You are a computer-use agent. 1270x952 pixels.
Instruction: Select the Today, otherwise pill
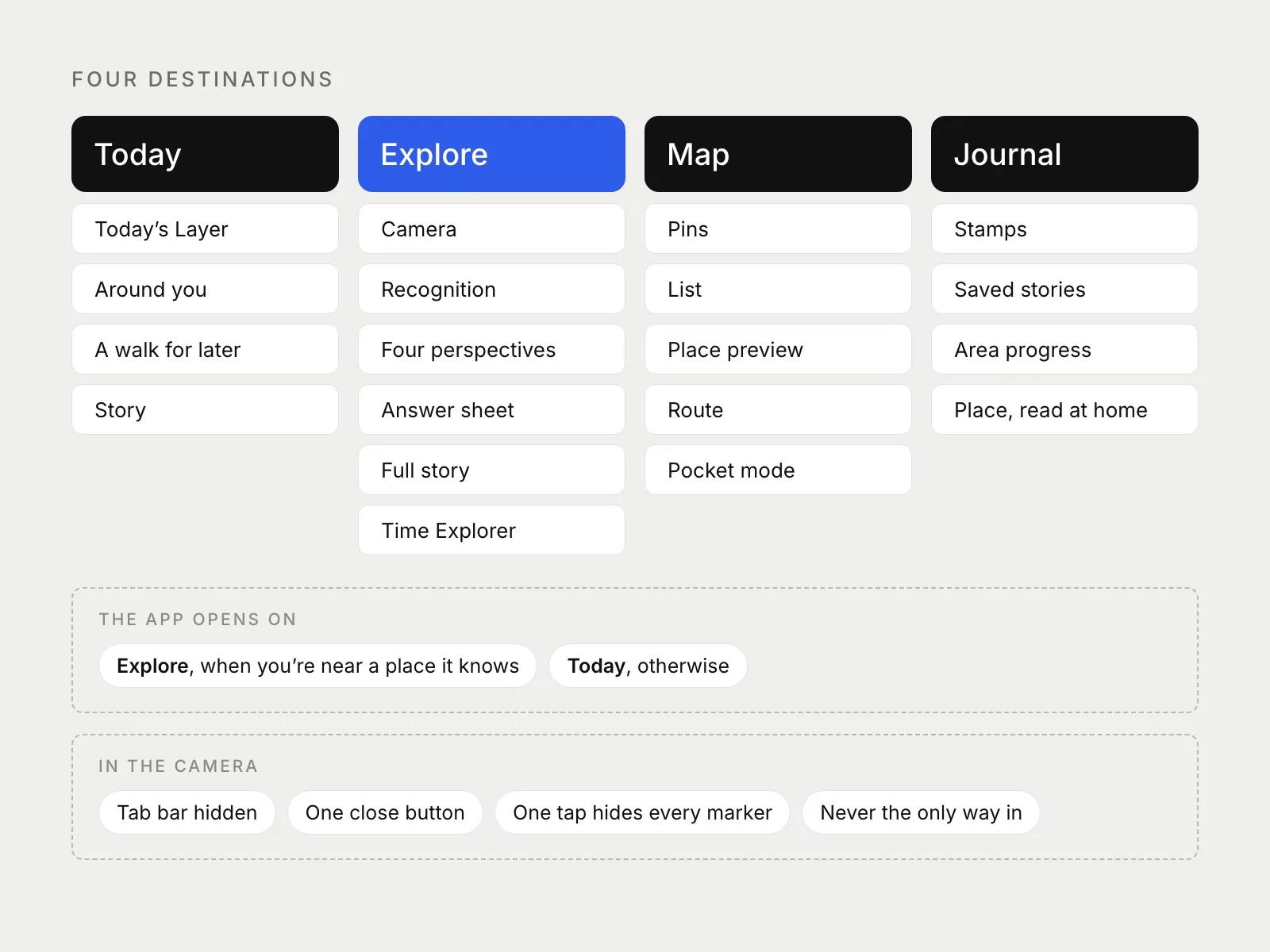pyautogui.click(x=648, y=666)
